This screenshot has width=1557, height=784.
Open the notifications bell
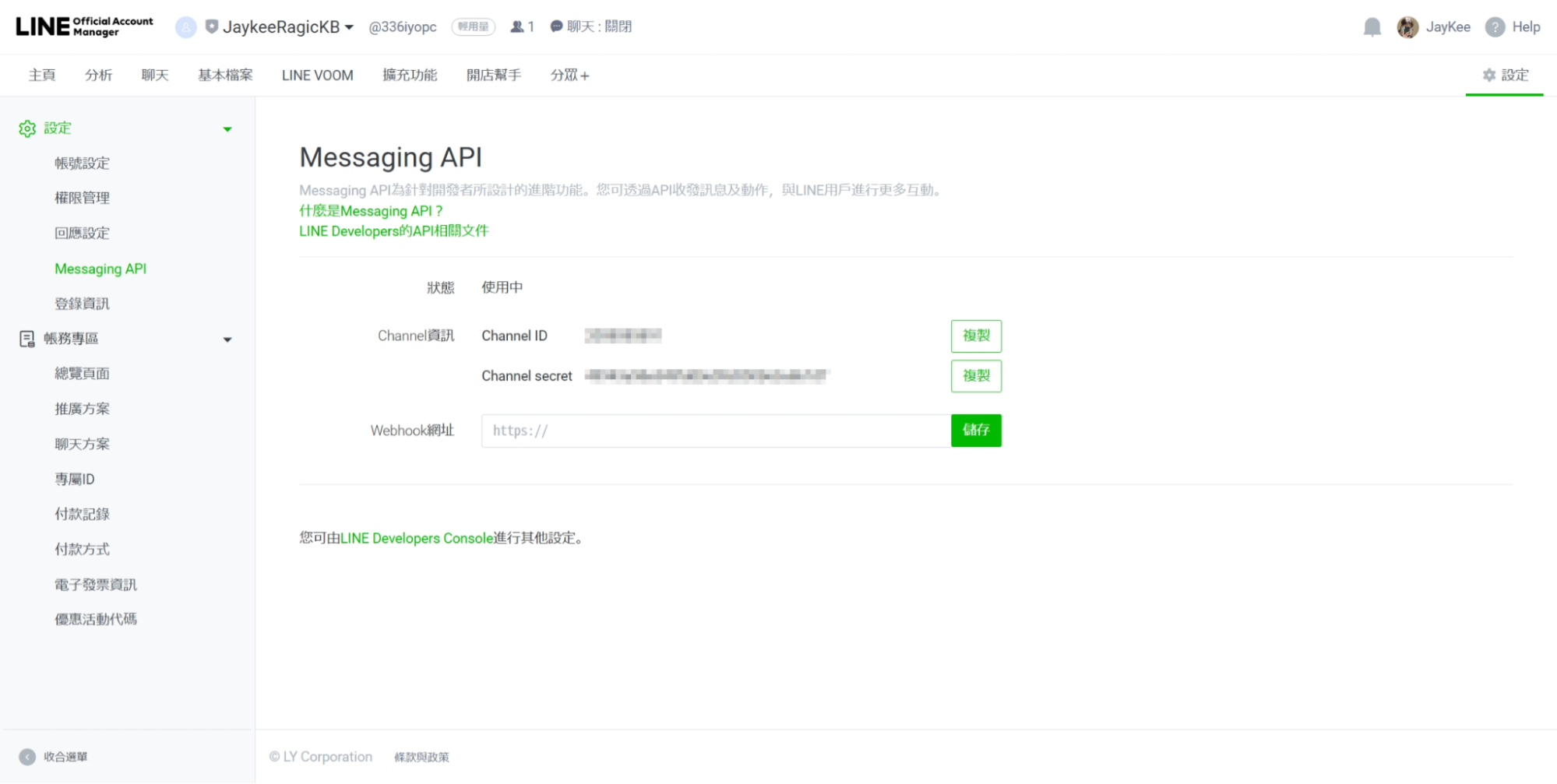1372,27
